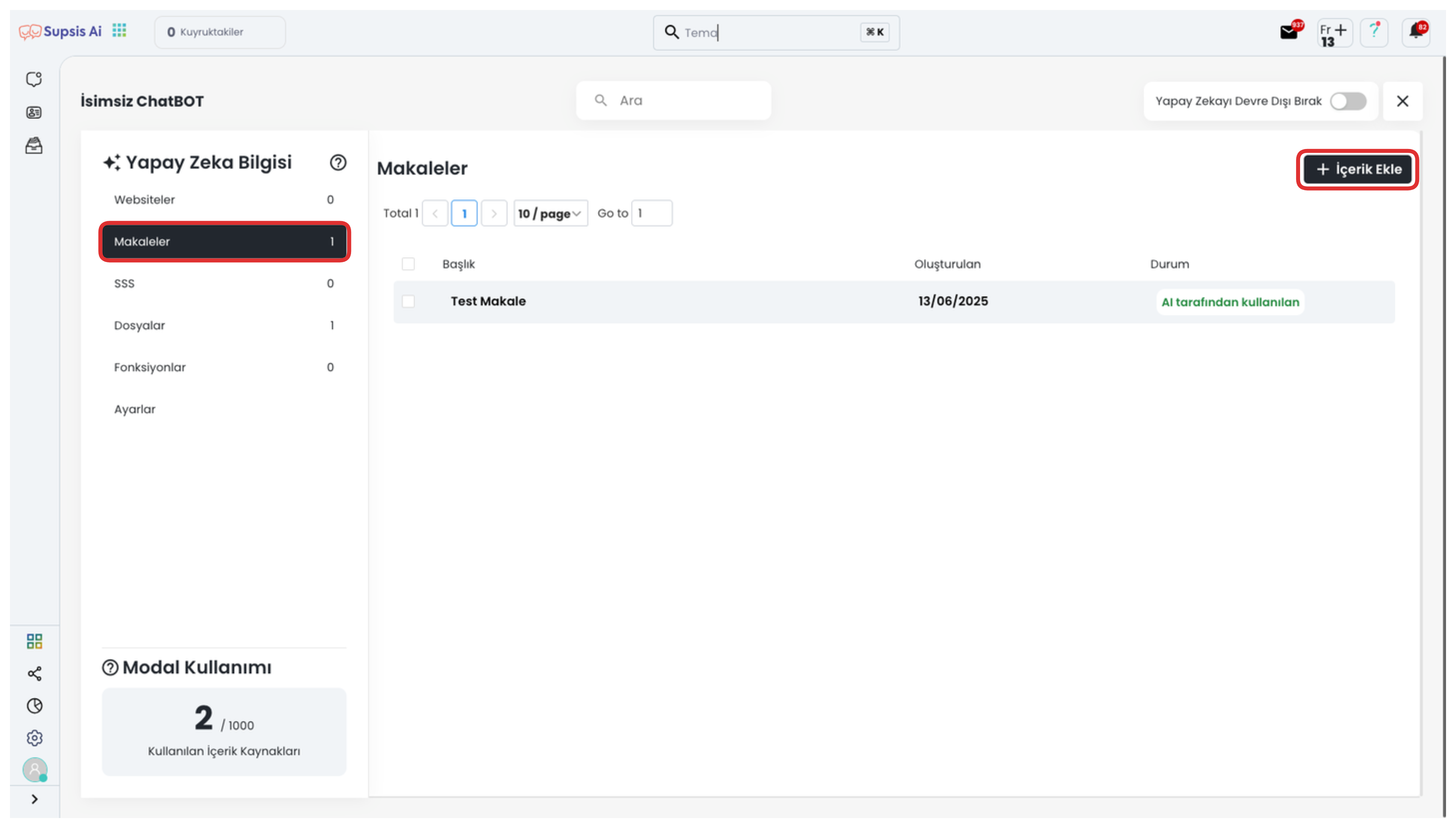Click the Total 1 pagination label
The height and width of the screenshot is (828, 1456).
[x=401, y=213]
